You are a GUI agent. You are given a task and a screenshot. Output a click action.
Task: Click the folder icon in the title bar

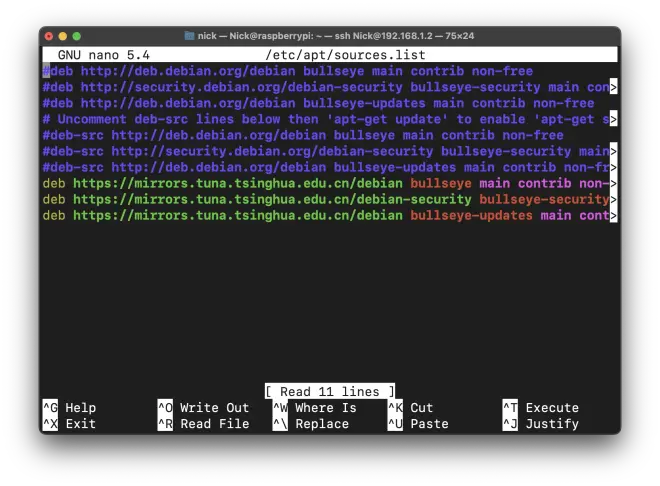[189, 36]
